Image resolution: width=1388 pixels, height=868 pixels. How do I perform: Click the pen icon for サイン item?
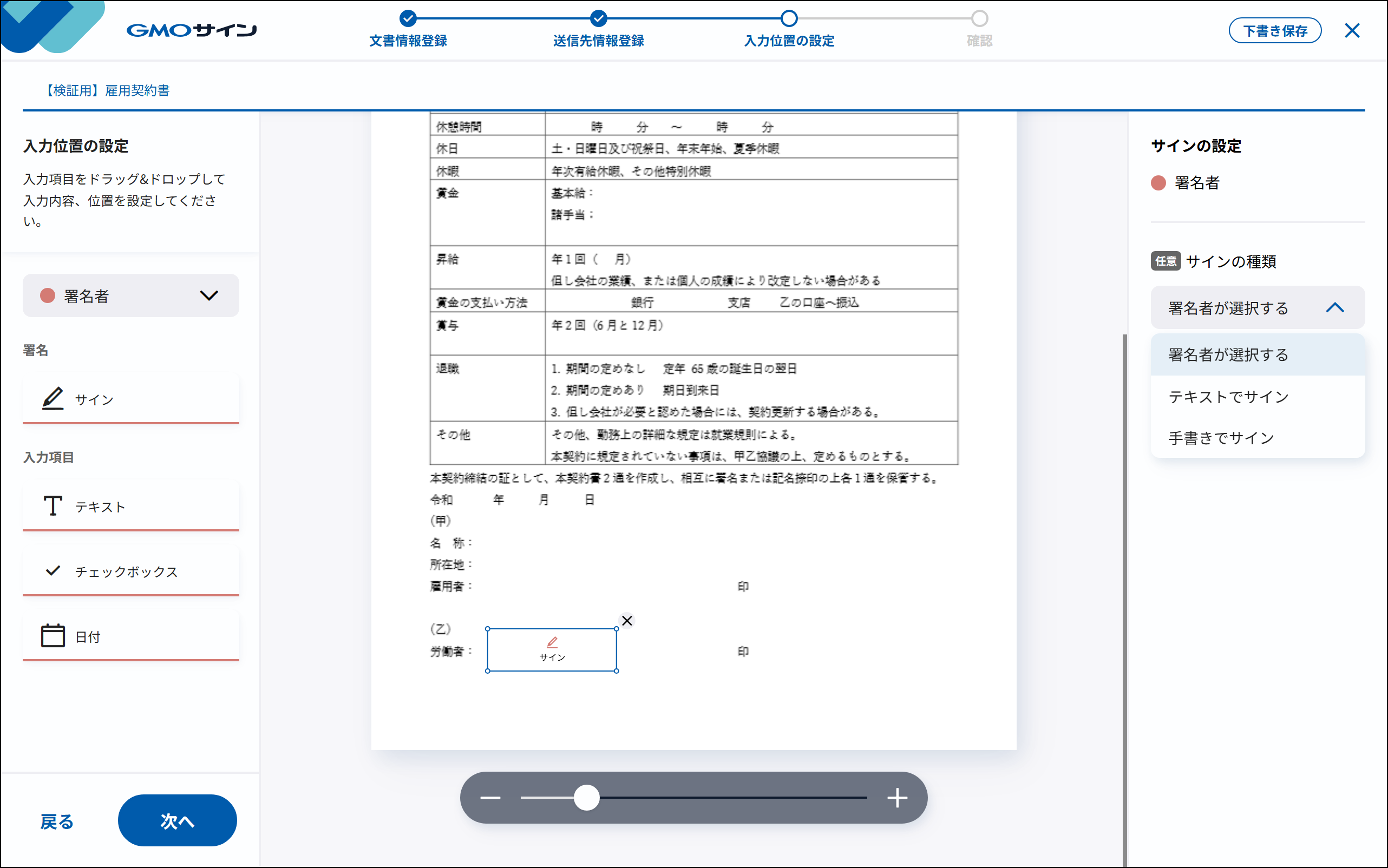coord(53,398)
